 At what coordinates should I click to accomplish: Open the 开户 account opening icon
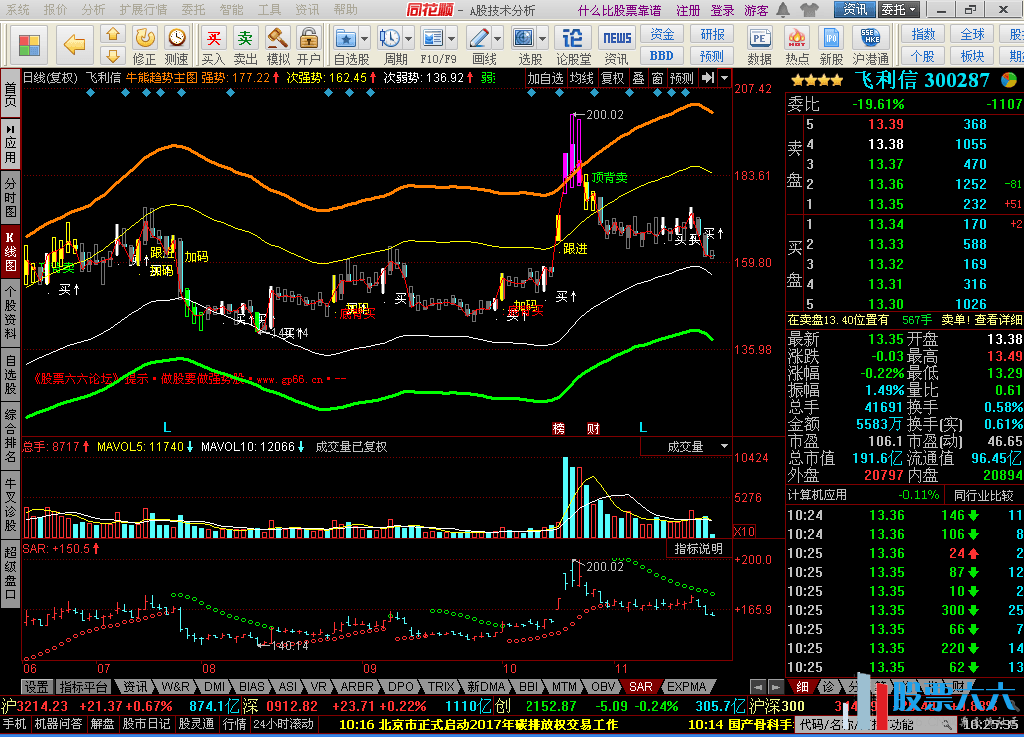pyautogui.click(x=309, y=44)
